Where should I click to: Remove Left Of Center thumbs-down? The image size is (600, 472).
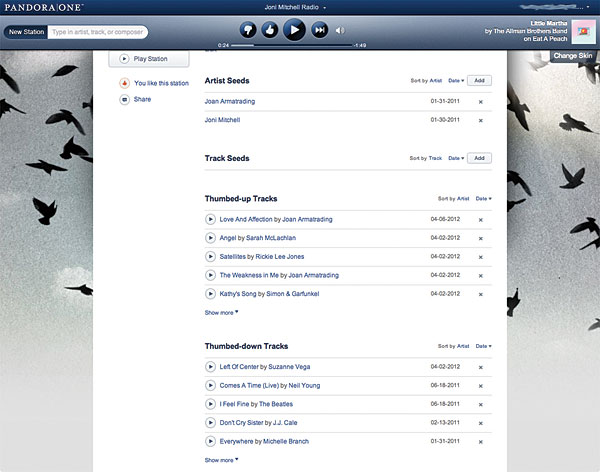tap(481, 367)
